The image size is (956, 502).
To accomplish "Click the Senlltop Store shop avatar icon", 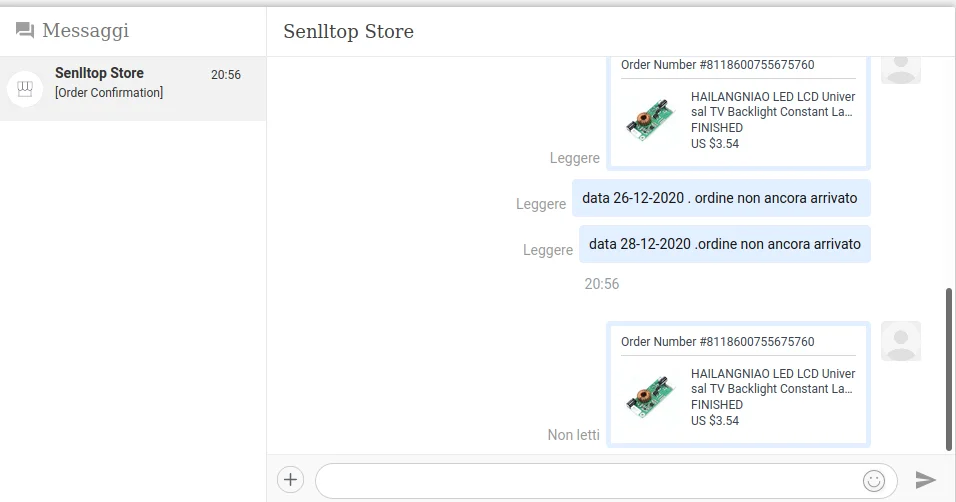I will (x=25, y=88).
